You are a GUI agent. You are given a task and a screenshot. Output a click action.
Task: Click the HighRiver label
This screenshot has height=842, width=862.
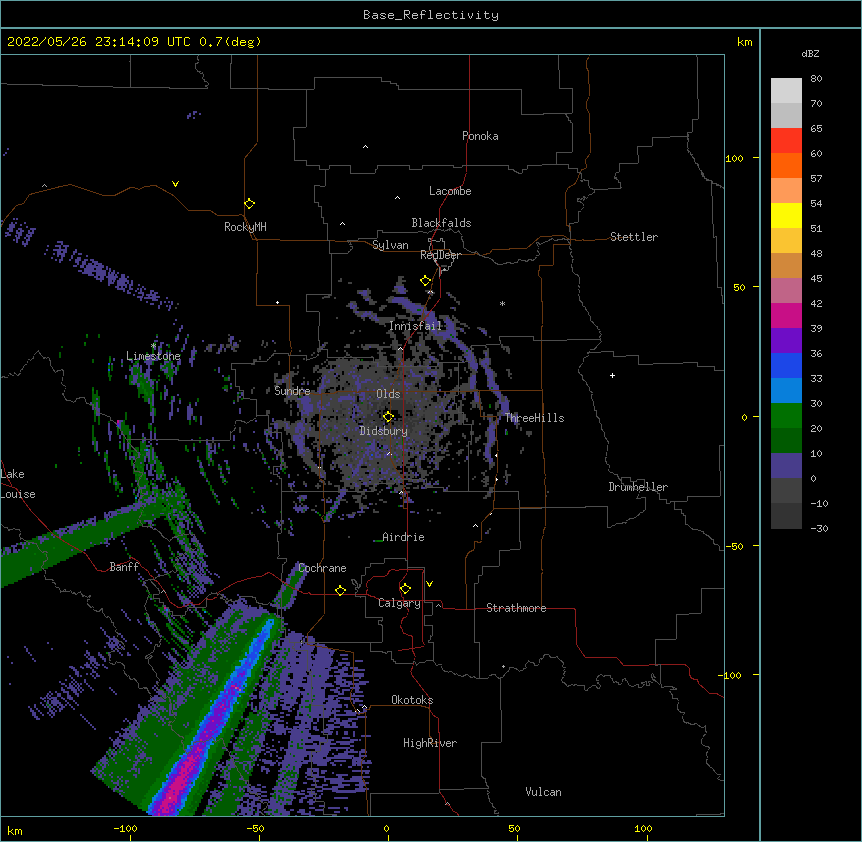coord(430,743)
